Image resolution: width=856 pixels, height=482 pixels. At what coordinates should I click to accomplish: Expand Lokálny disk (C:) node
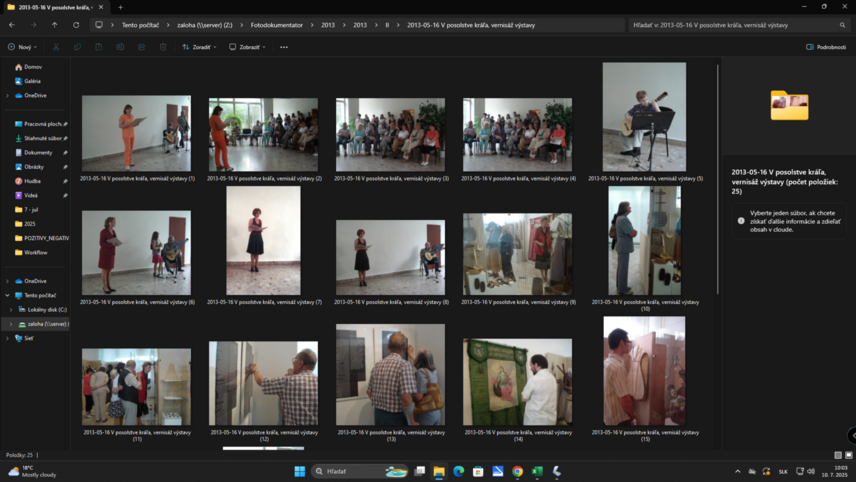pyautogui.click(x=11, y=310)
